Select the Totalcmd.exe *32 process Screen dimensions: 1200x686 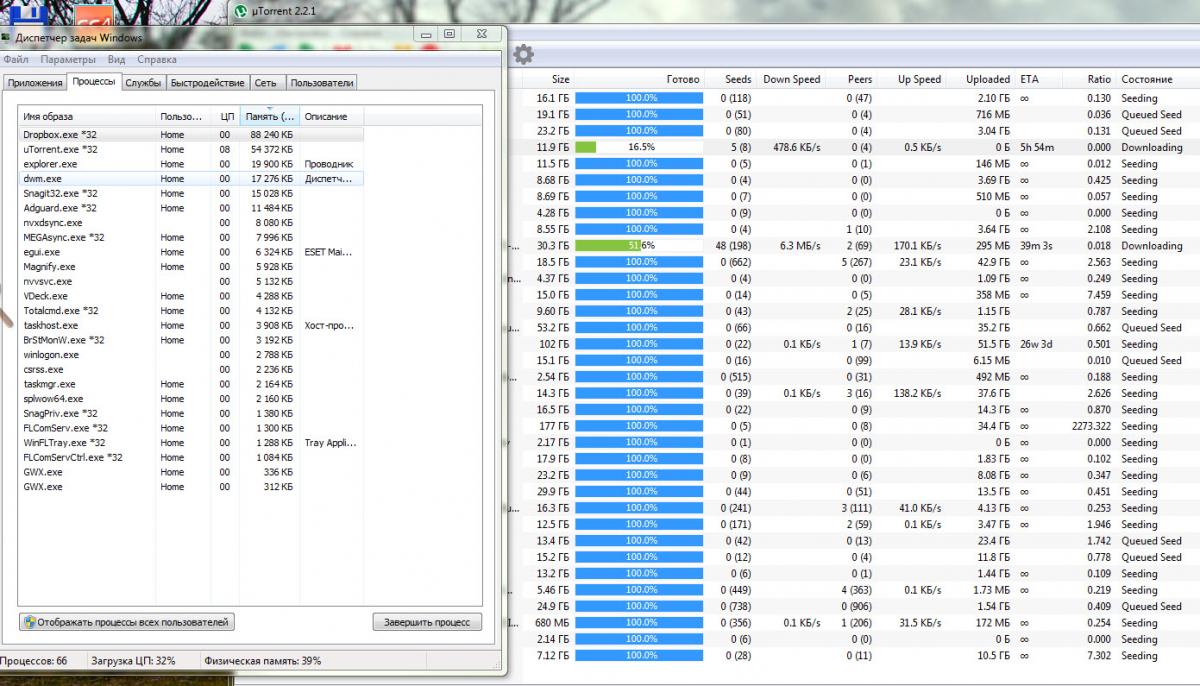pos(191,311)
